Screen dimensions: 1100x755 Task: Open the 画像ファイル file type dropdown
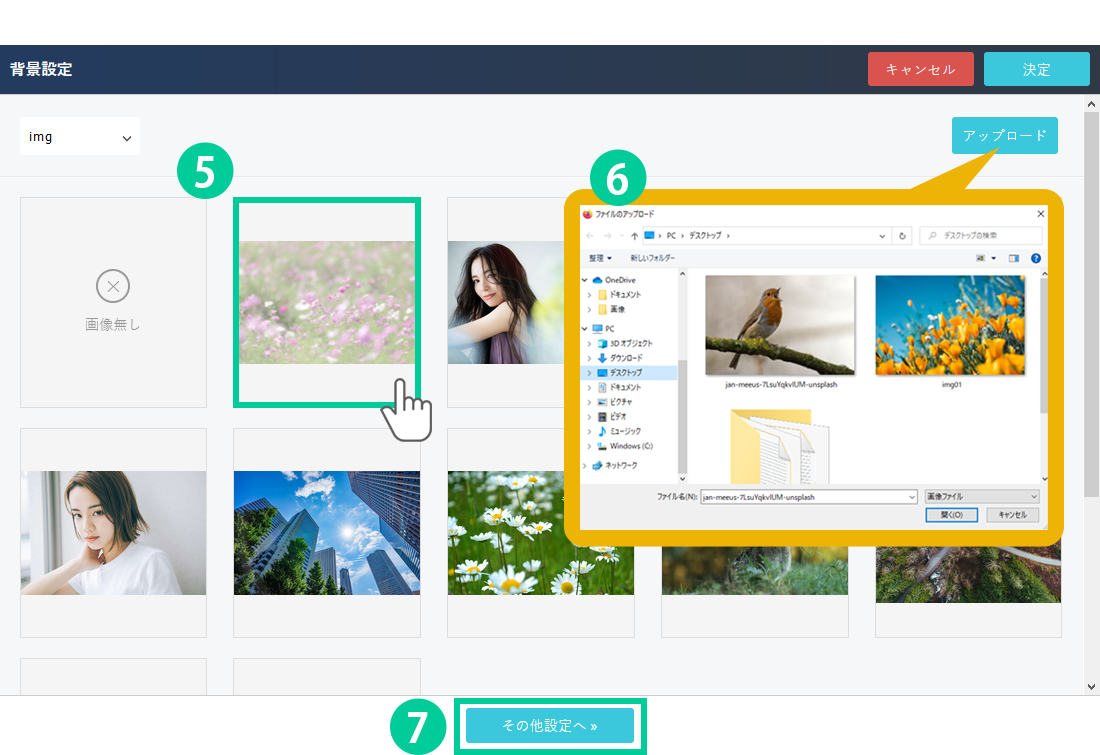click(982, 496)
